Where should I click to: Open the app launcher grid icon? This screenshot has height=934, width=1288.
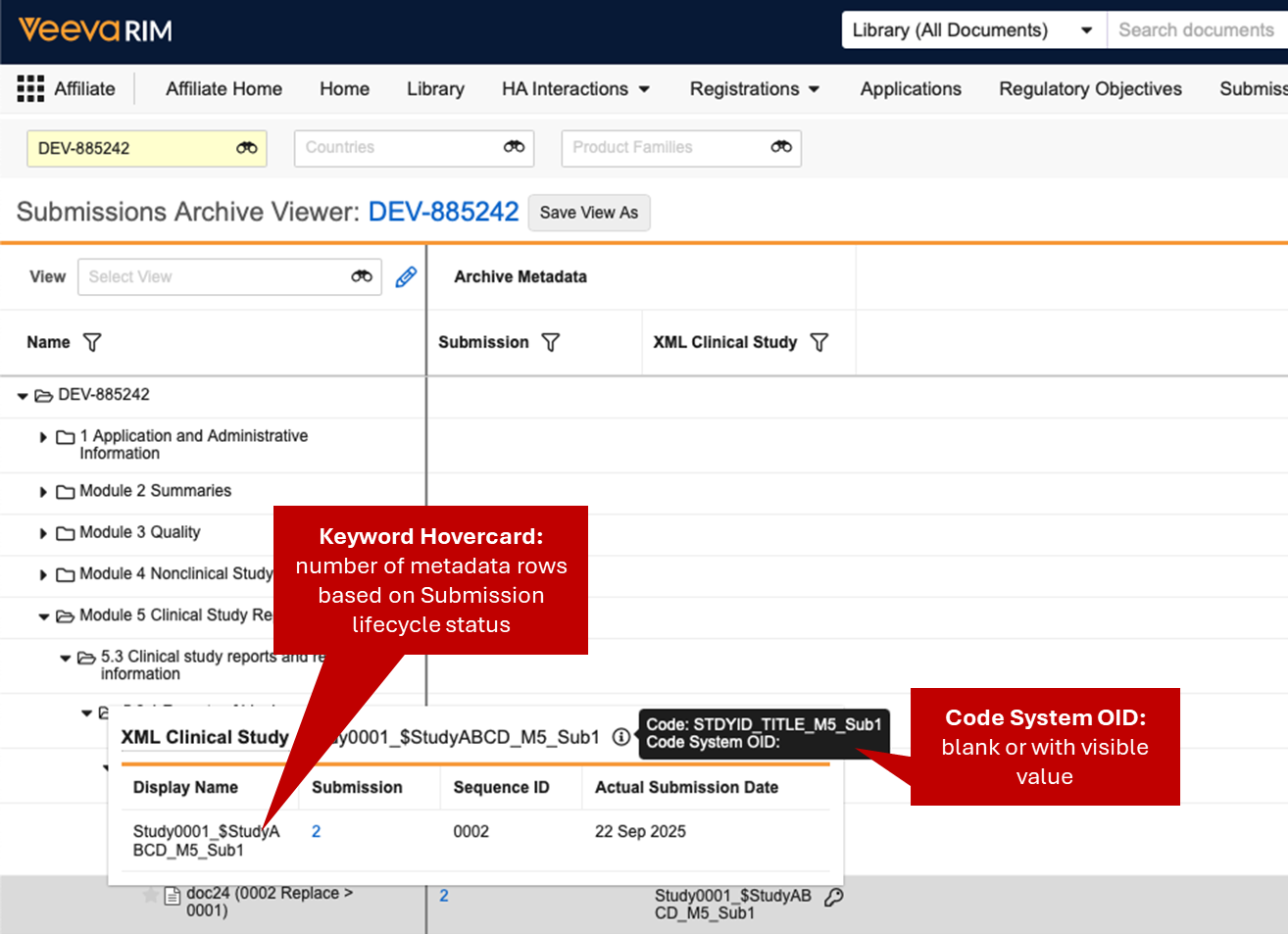pos(30,89)
